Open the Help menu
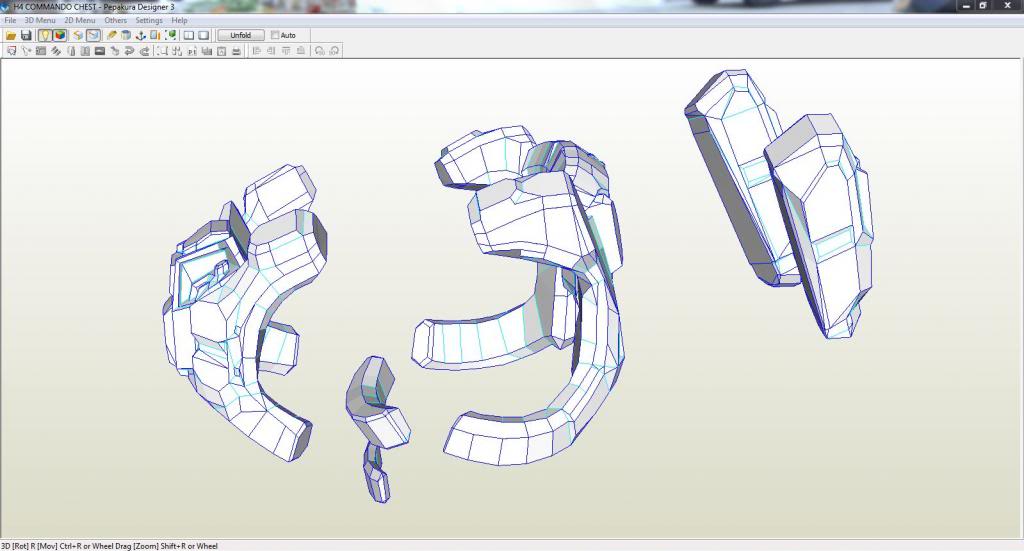 point(180,20)
